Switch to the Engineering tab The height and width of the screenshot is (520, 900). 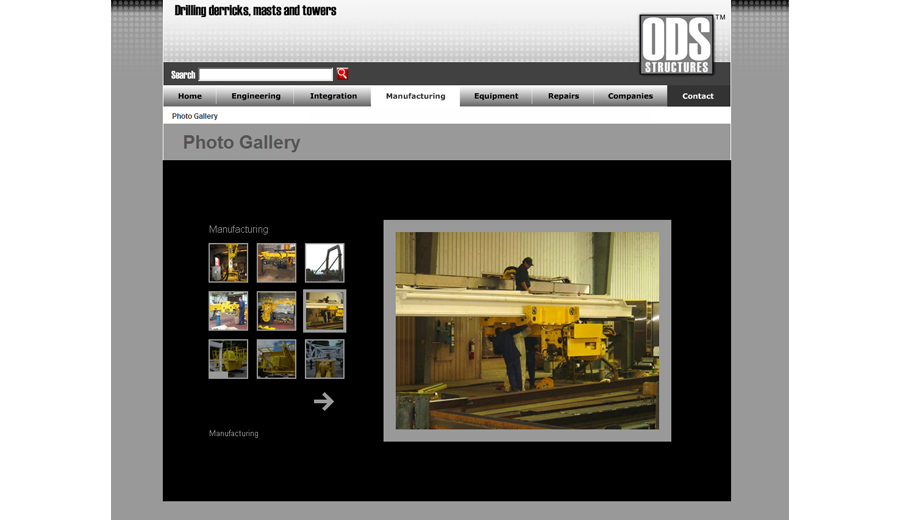(256, 96)
